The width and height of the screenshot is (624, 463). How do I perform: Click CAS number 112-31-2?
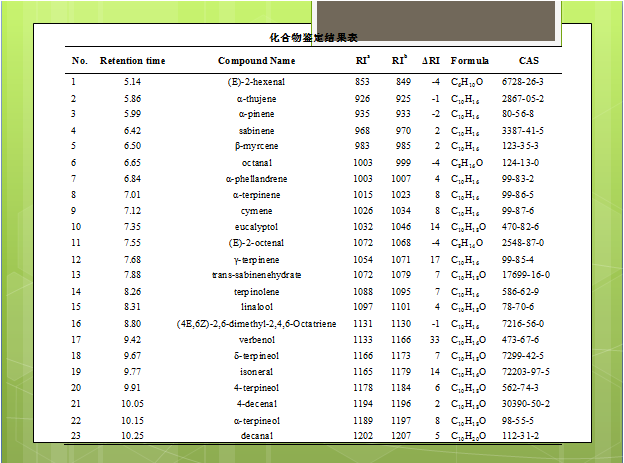(x=522, y=436)
